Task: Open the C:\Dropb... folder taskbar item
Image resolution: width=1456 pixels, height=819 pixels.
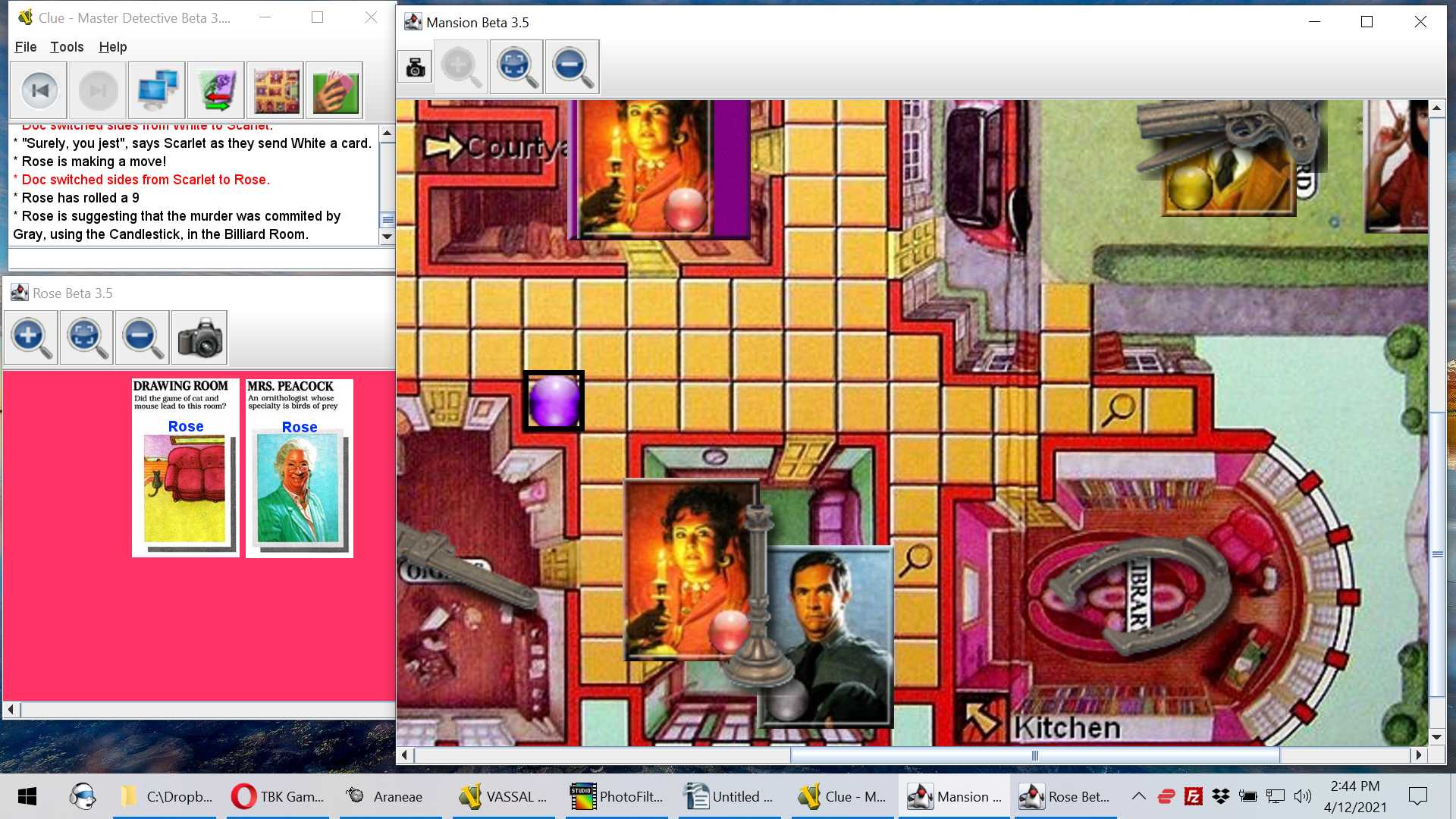Action: coord(165,796)
